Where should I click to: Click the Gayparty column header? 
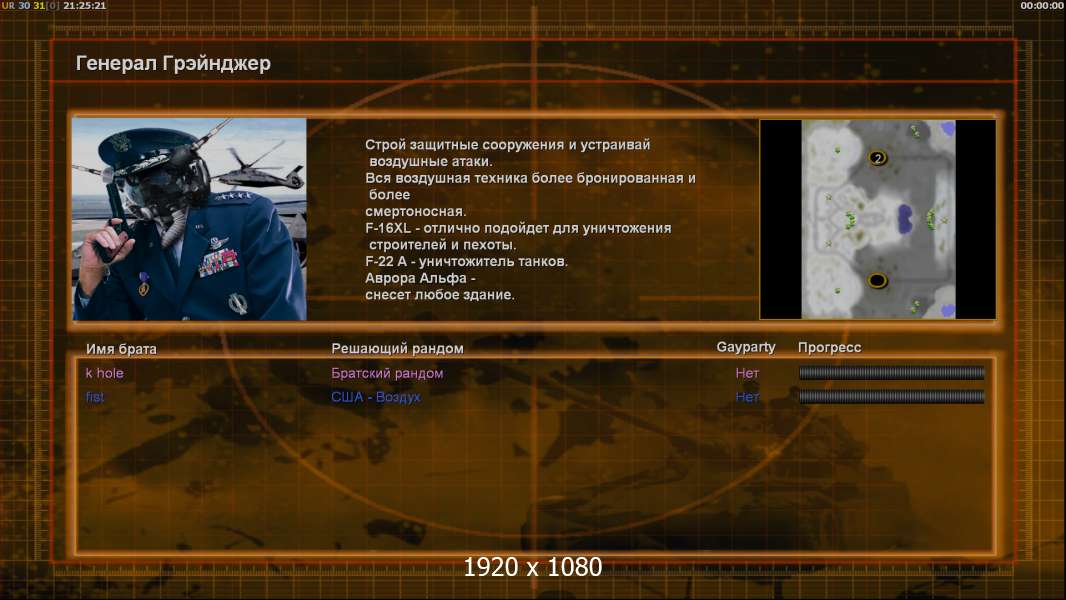pos(746,347)
